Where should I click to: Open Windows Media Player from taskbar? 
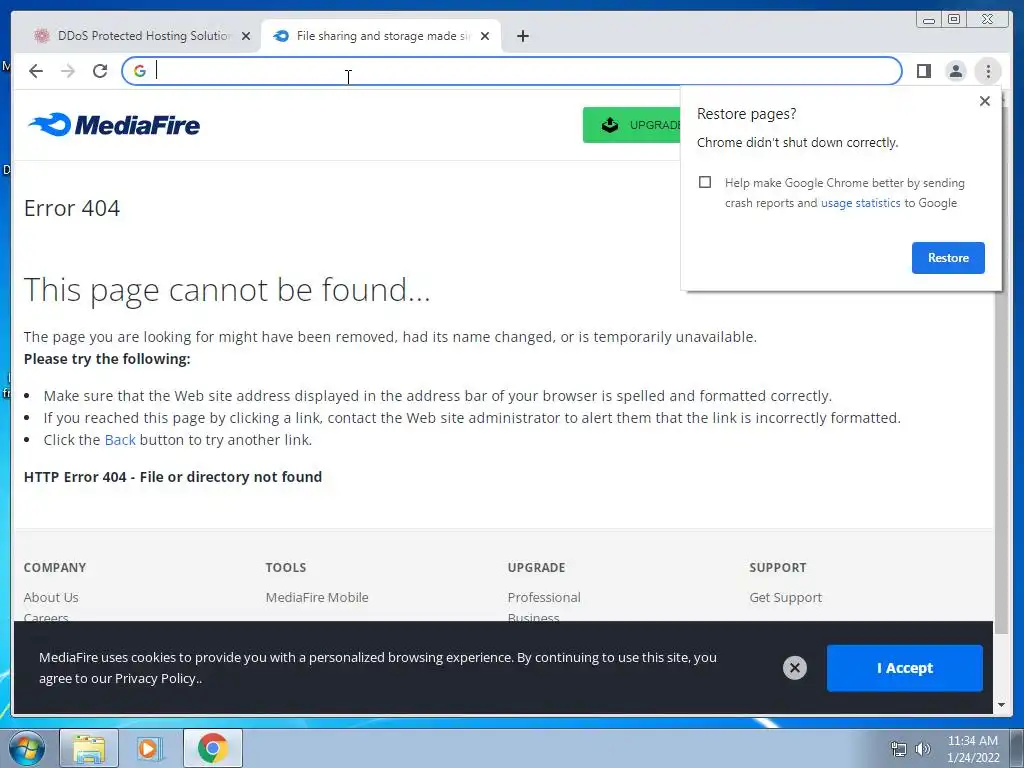point(148,748)
